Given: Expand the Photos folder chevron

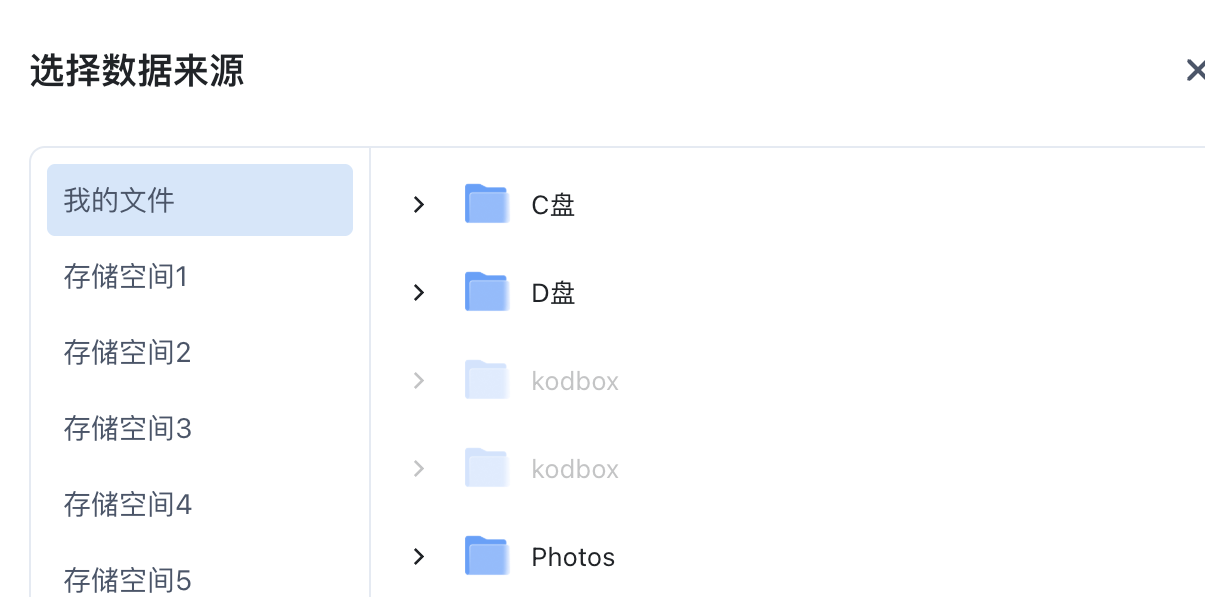Looking at the screenshot, I should pyautogui.click(x=419, y=556).
